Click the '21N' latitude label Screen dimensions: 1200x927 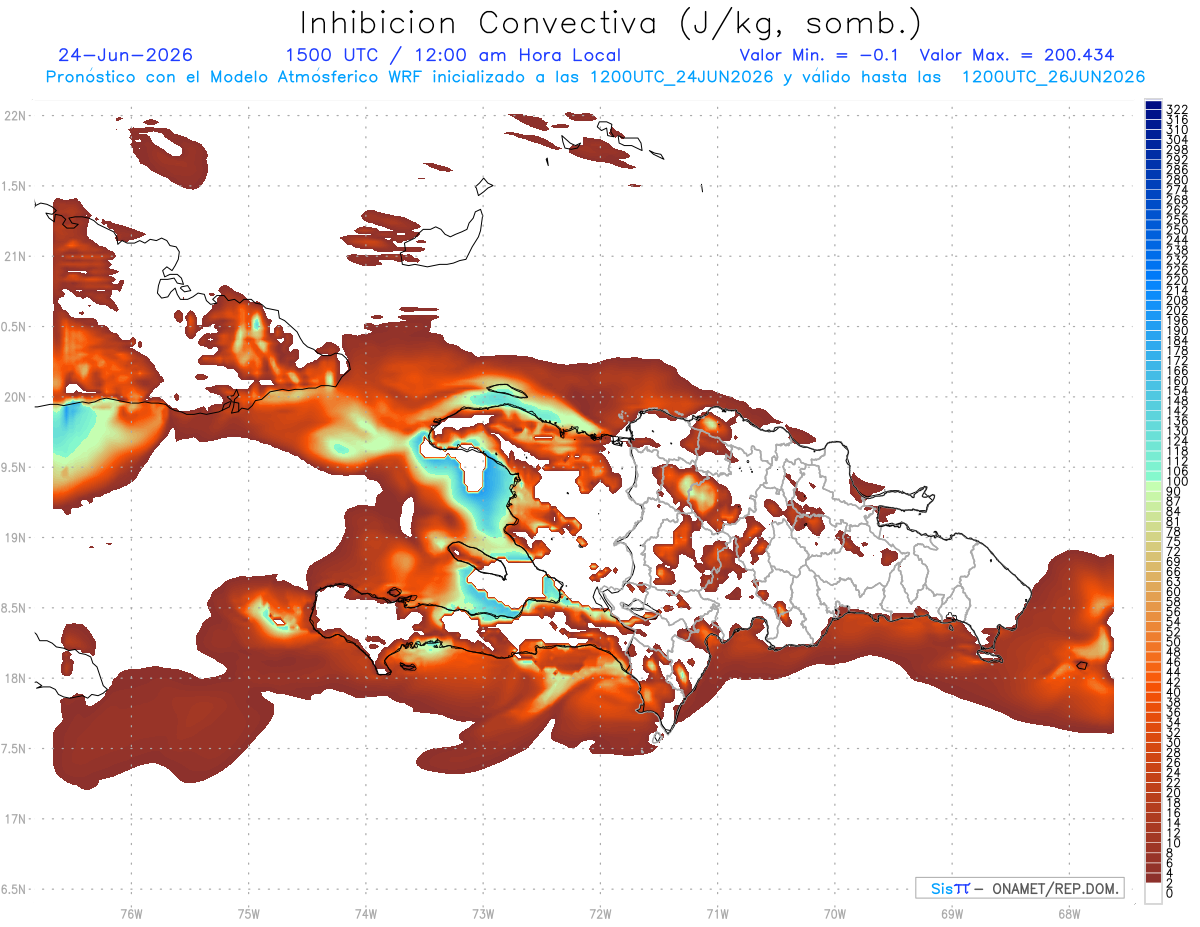15,257
